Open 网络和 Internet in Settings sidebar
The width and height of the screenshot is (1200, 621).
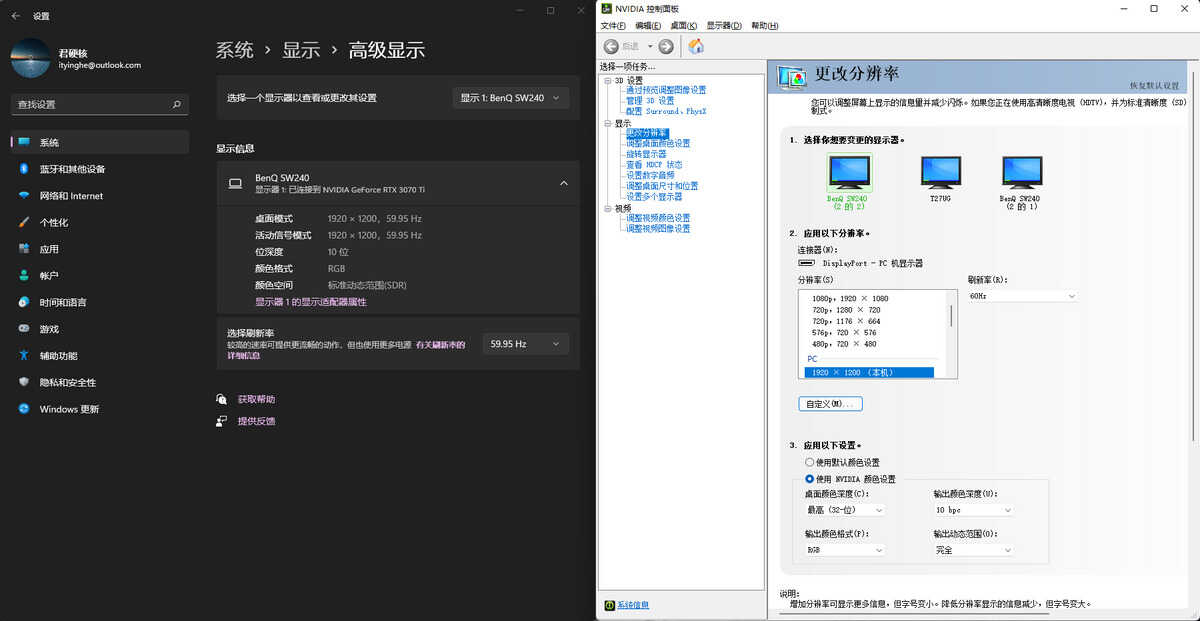tap(100, 196)
